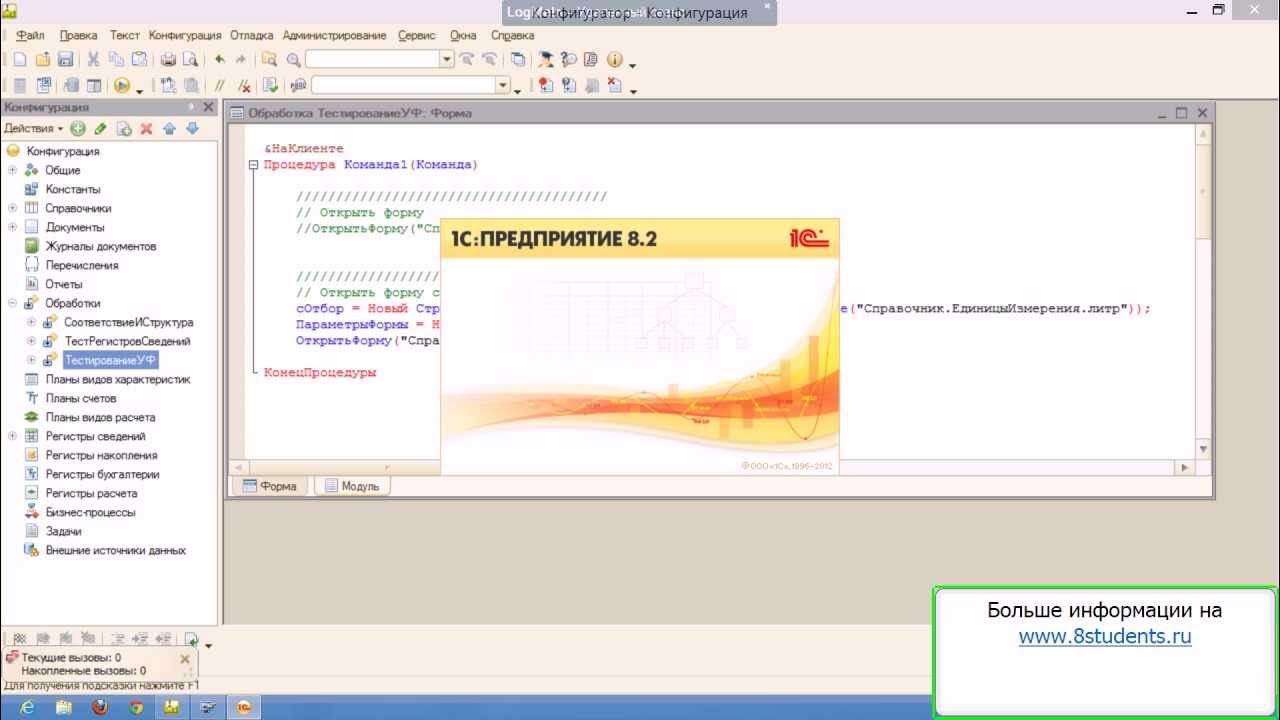Switch to the Форма tab
Viewport: 1280px width, 720px height.
(x=270, y=486)
